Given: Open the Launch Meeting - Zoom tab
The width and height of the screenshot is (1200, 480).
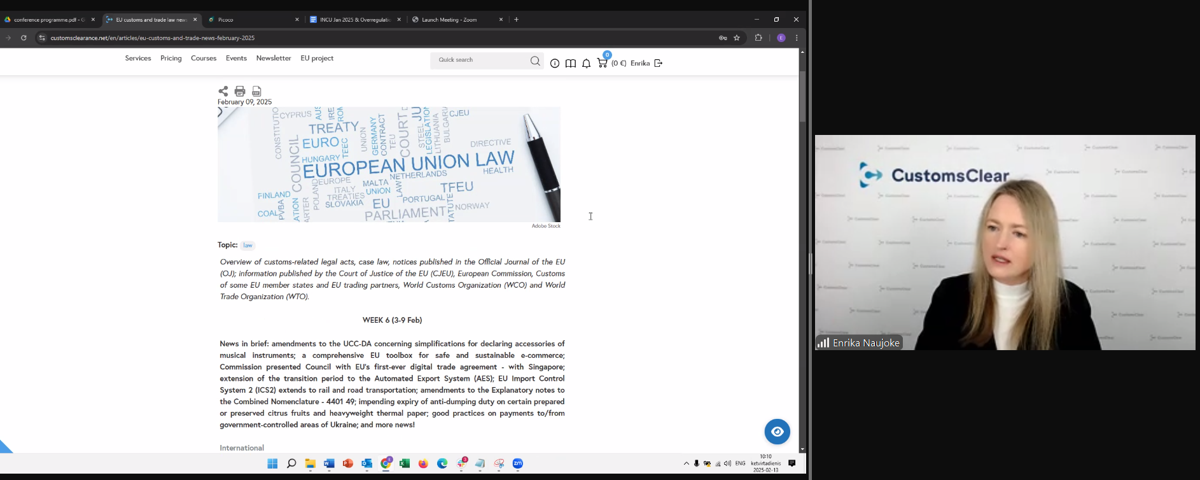Looking at the screenshot, I should pyautogui.click(x=455, y=19).
